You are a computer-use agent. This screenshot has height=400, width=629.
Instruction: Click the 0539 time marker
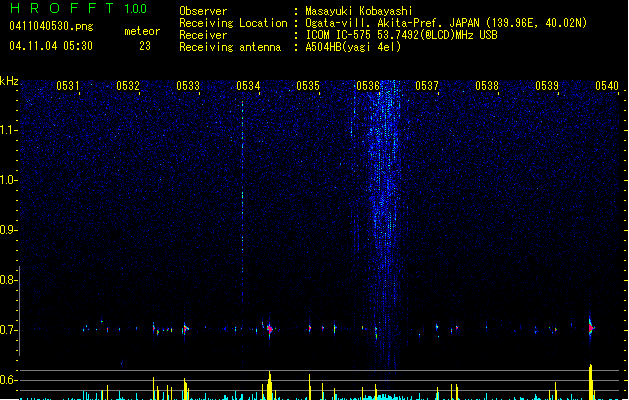click(547, 86)
